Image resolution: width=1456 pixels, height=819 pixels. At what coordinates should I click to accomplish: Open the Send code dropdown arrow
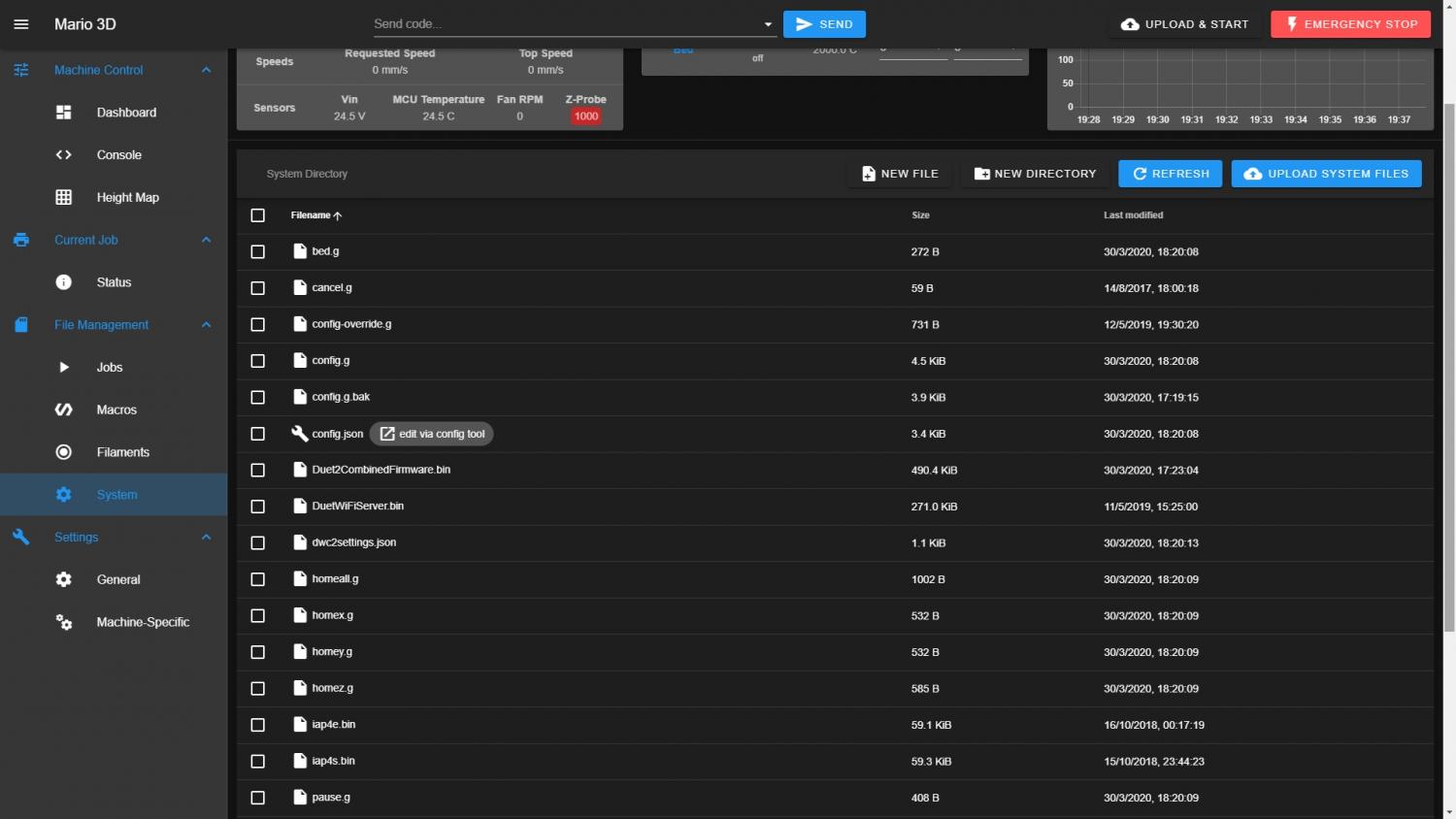coord(768,24)
